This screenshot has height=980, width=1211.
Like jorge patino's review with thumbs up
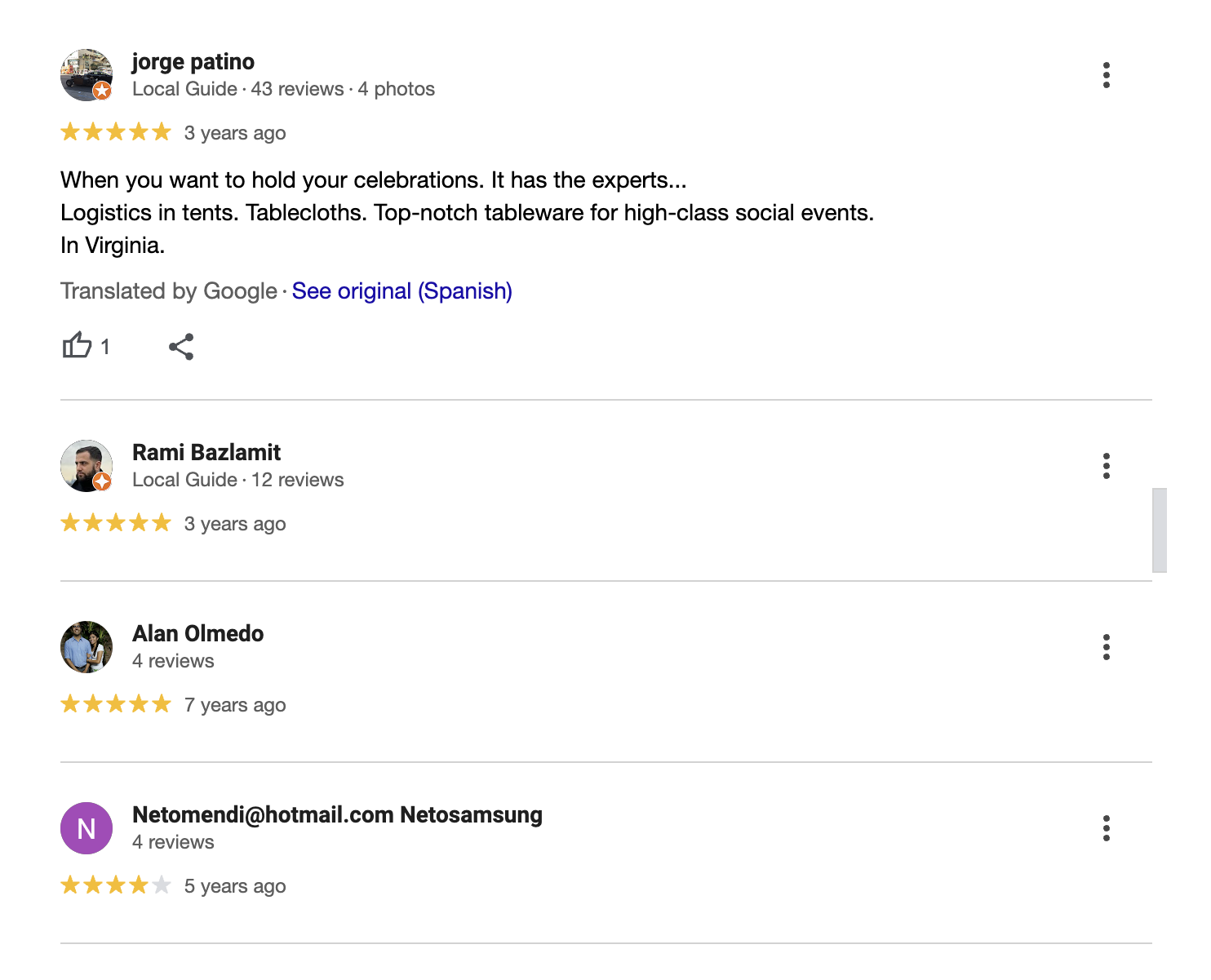pyautogui.click(x=78, y=346)
